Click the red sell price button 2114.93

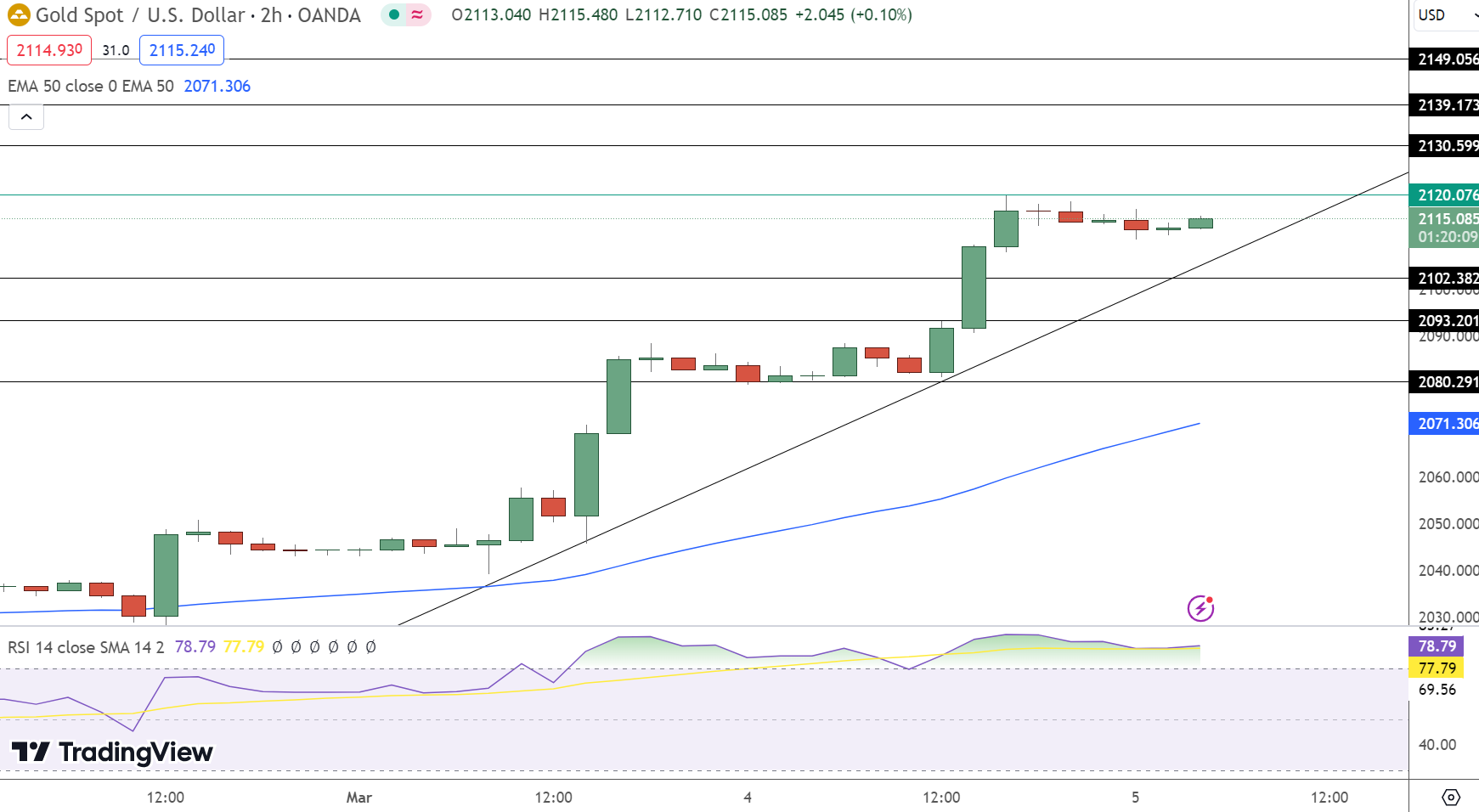tap(48, 49)
